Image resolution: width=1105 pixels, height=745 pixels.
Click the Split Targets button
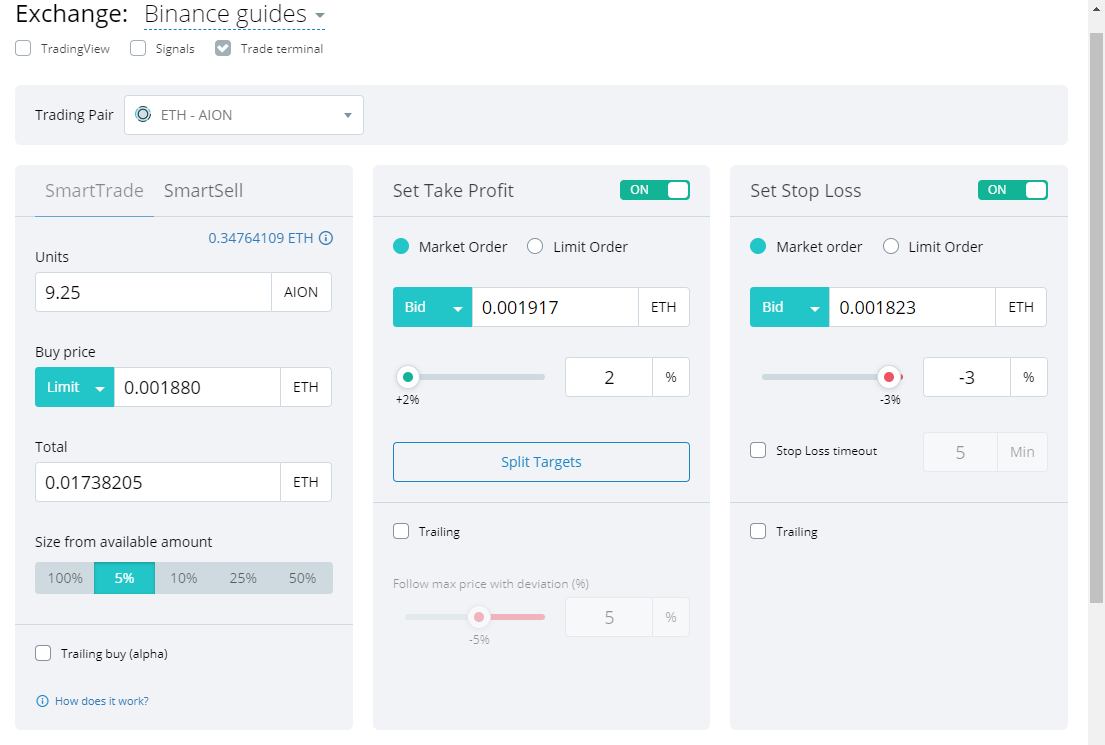541,462
